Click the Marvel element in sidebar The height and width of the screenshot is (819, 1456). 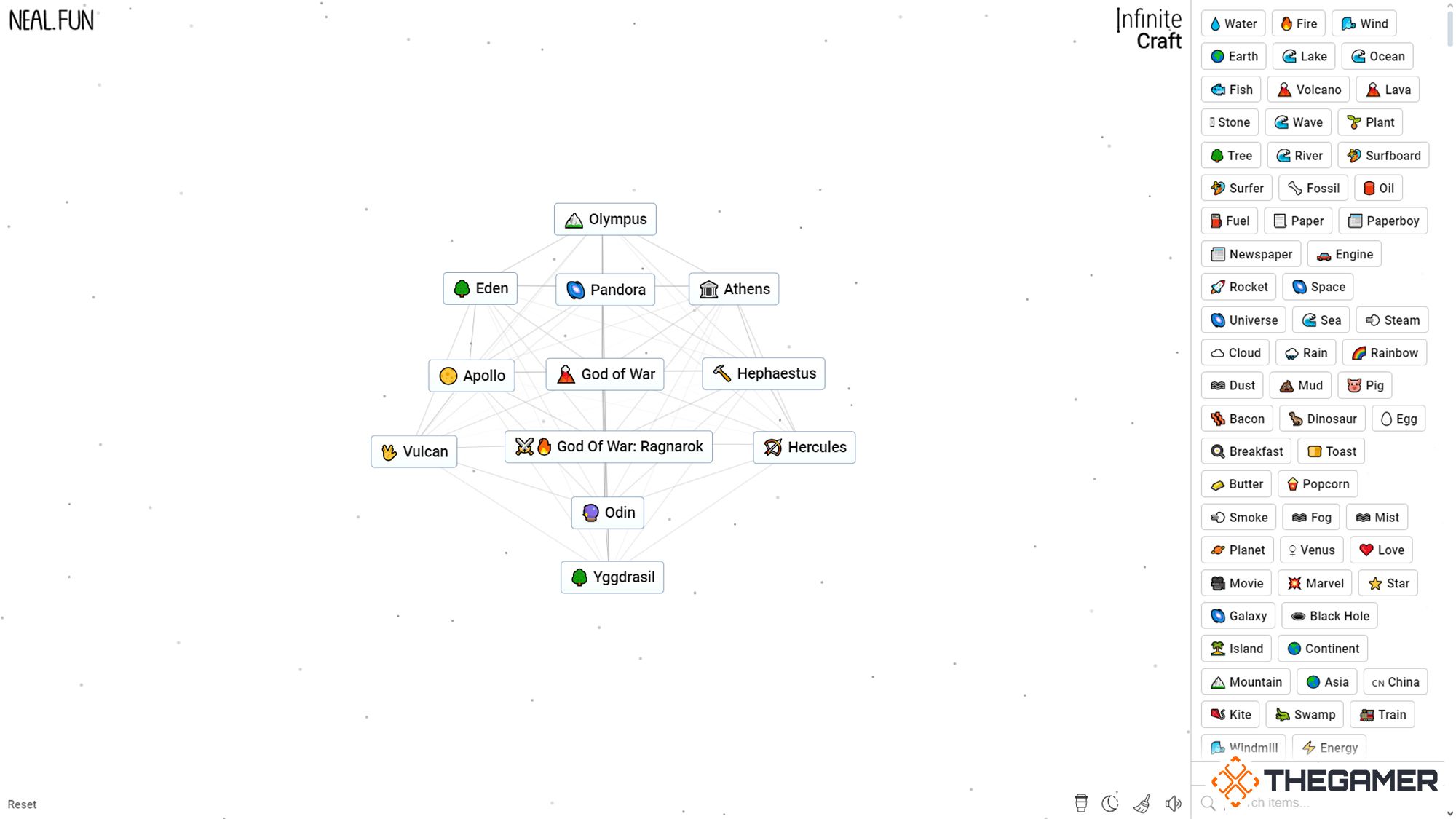click(1316, 583)
